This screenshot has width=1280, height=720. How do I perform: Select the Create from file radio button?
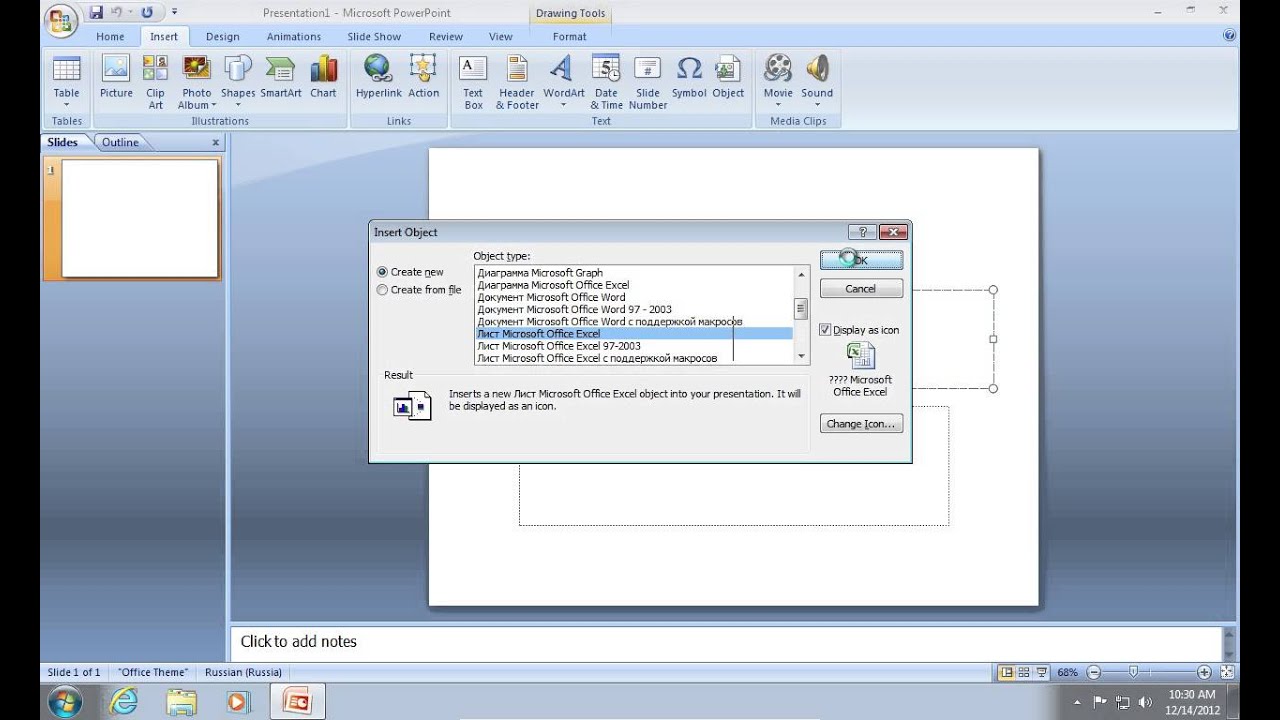coord(382,289)
